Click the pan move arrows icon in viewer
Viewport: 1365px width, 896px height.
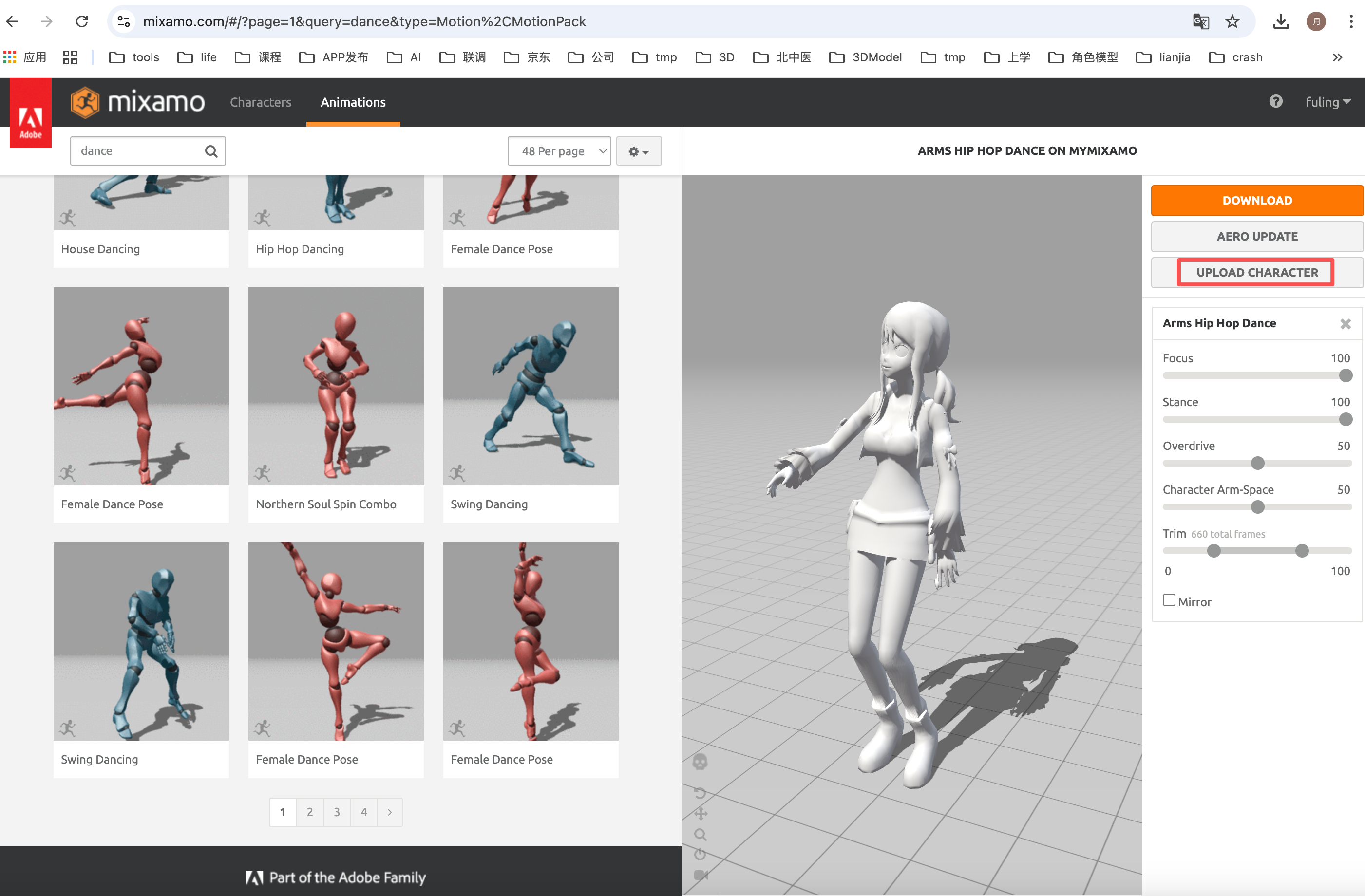(x=700, y=813)
